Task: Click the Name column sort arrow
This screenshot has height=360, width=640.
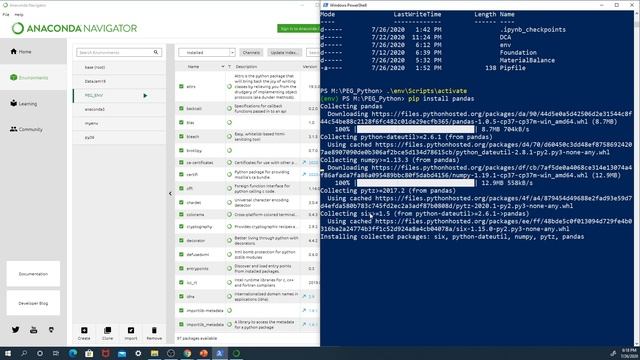Action: tap(223, 67)
